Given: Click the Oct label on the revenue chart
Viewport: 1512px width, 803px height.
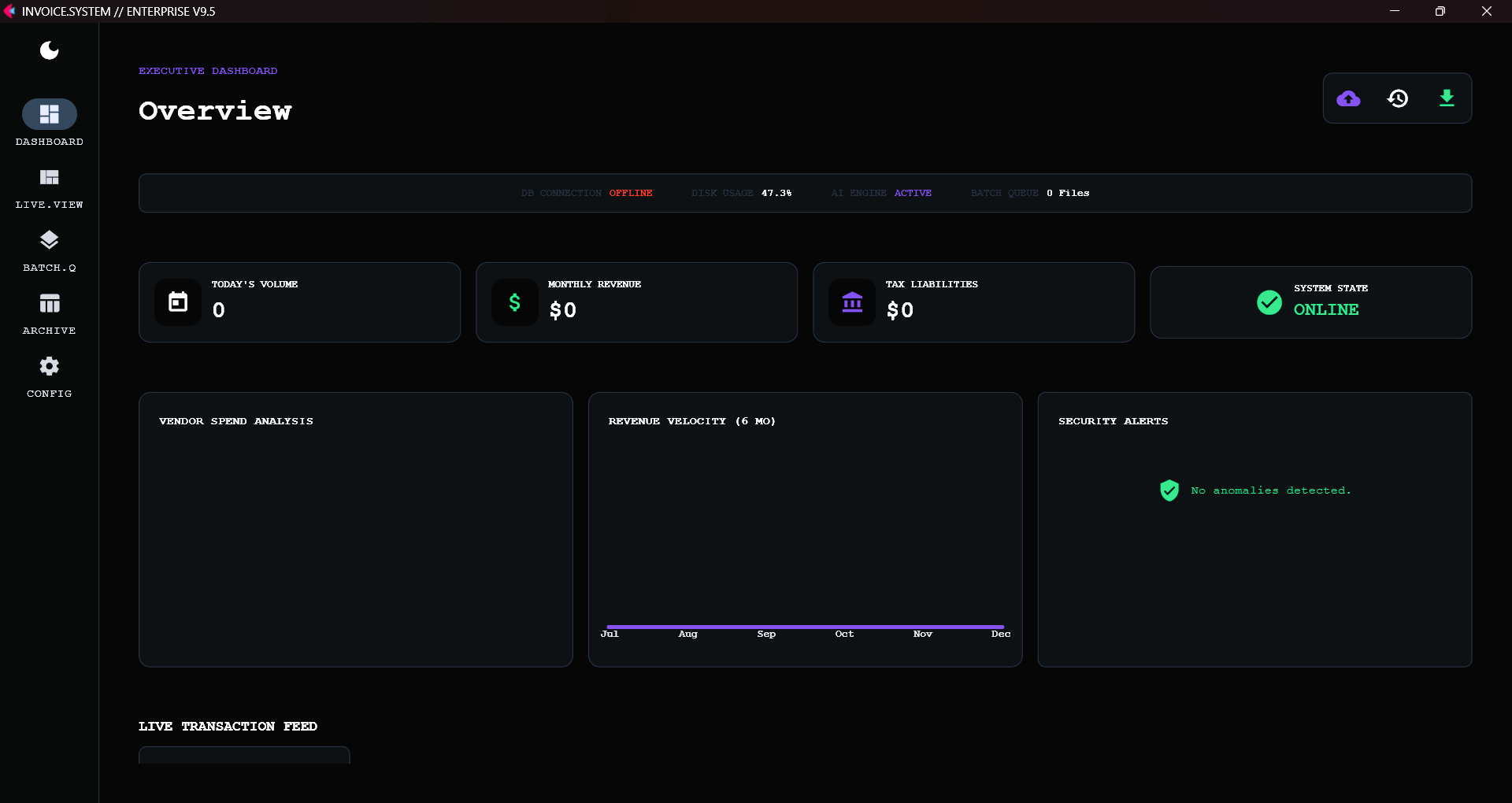Looking at the screenshot, I should click(843, 634).
